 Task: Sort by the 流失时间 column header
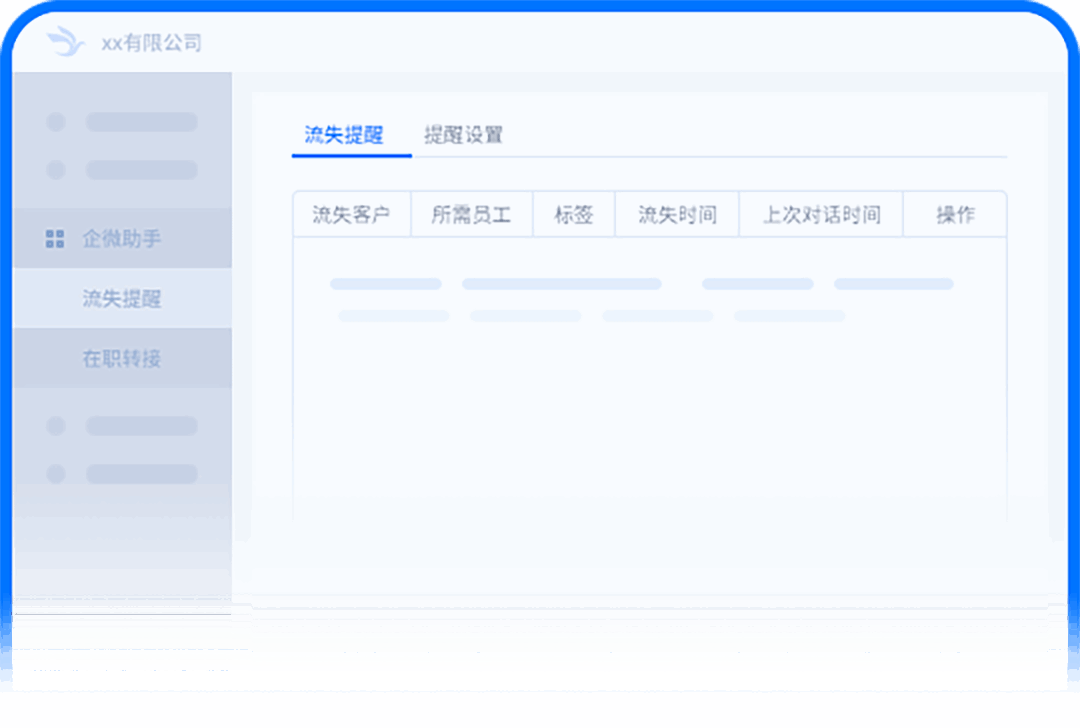click(x=677, y=215)
